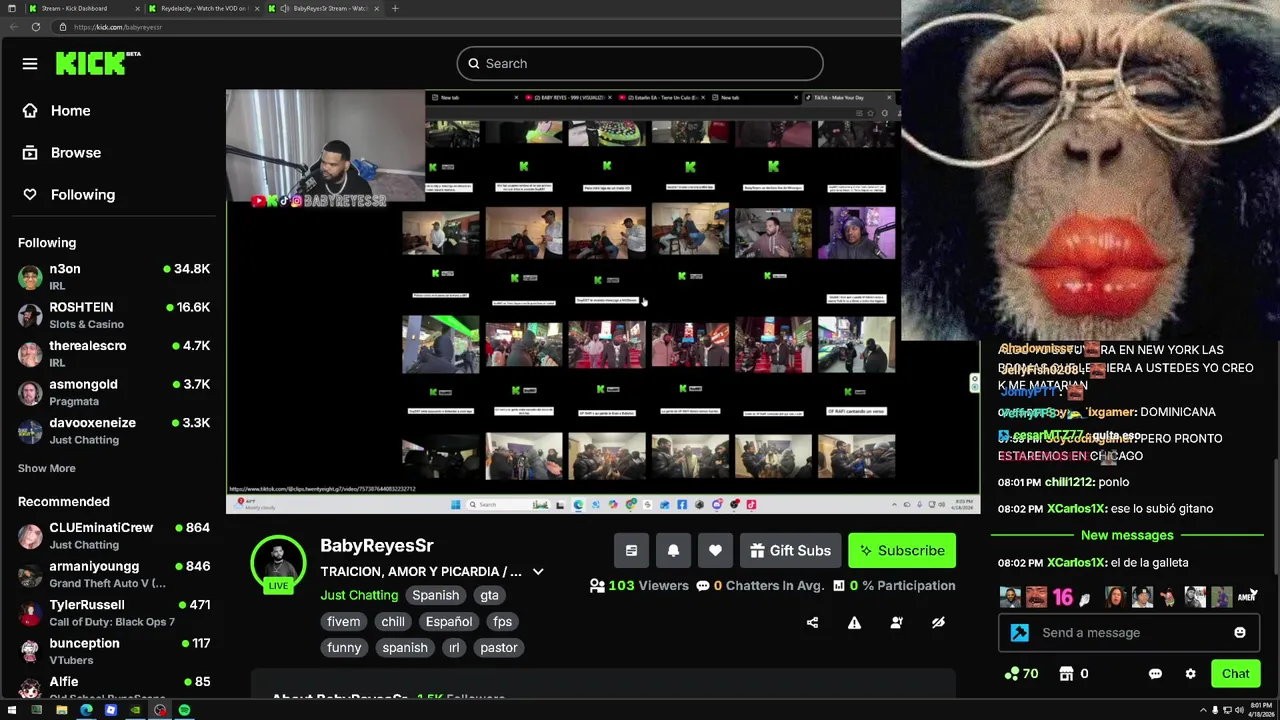Click the share stream icon
Image resolution: width=1280 pixels, height=720 pixels.
pos(812,623)
